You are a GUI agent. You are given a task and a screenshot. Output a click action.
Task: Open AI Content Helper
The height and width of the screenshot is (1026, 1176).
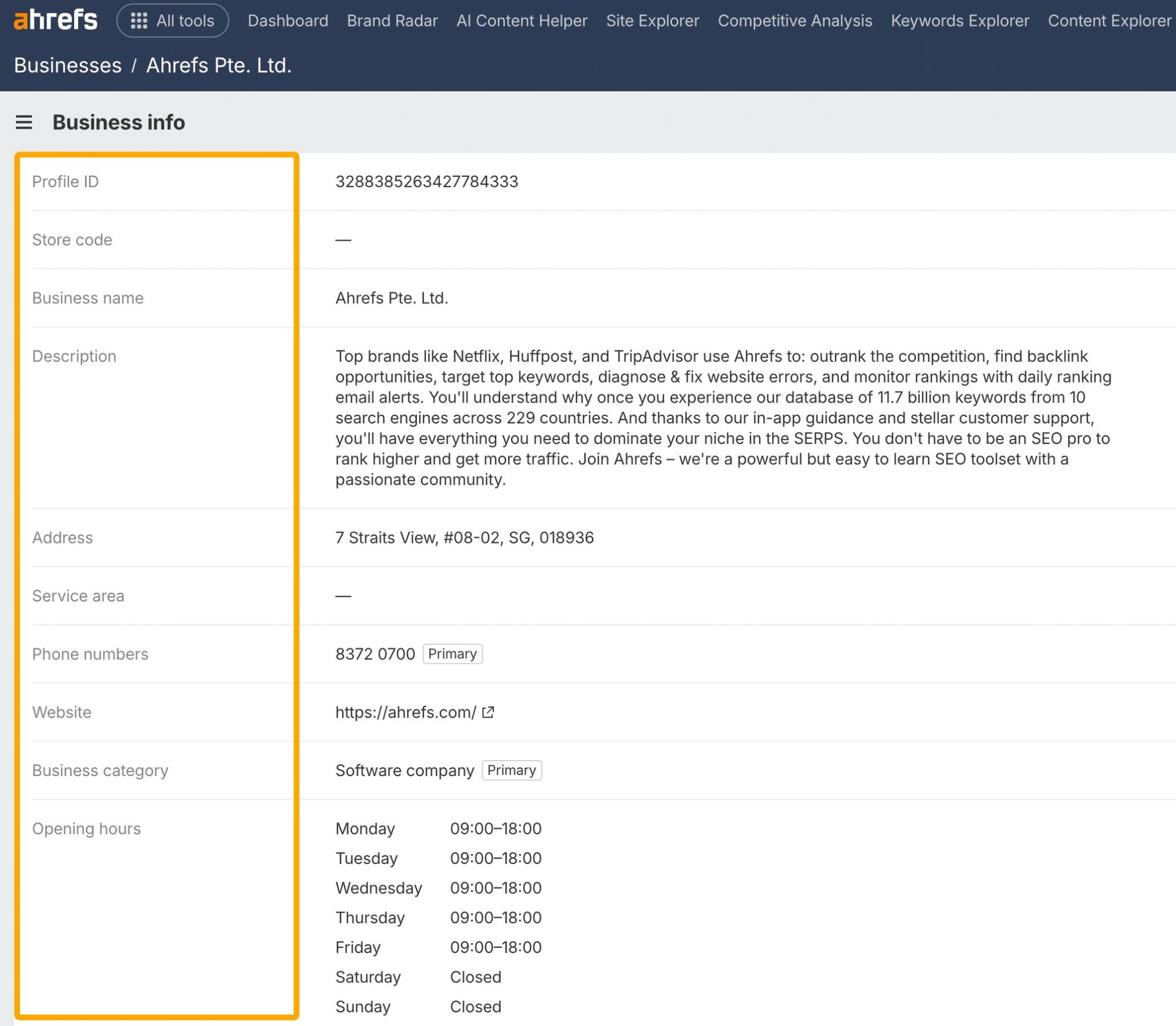click(x=521, y=20)
